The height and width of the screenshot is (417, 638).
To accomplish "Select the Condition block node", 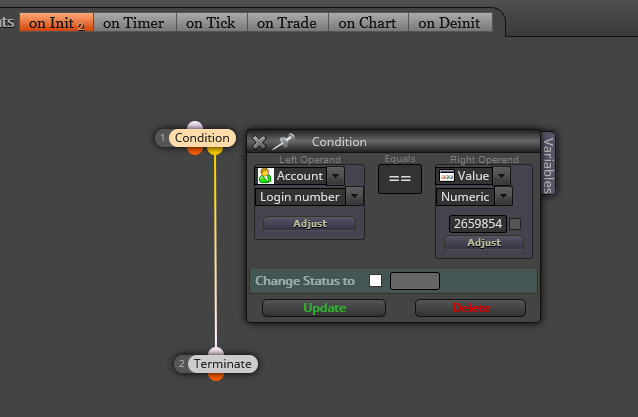I will [x=202, y=138].
